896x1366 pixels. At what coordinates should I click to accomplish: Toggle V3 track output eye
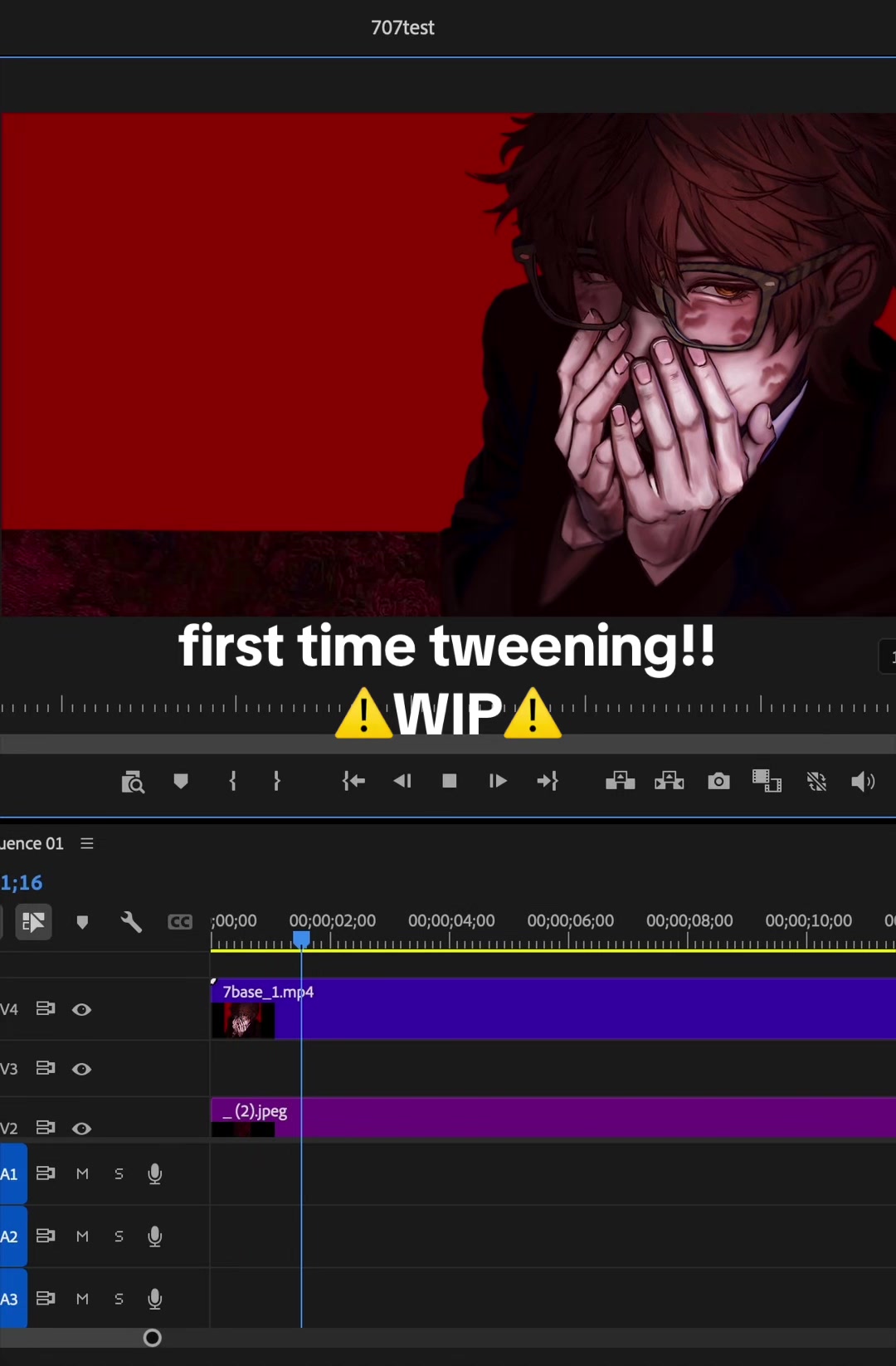click(x=81, y=1069)
